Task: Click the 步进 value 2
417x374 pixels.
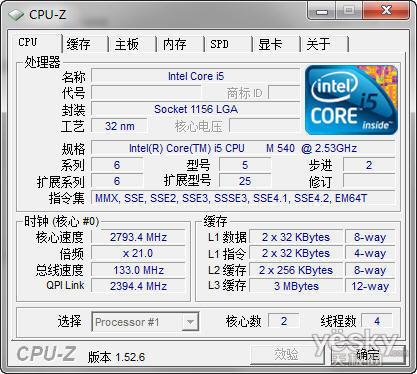Action: coord(369,165)
